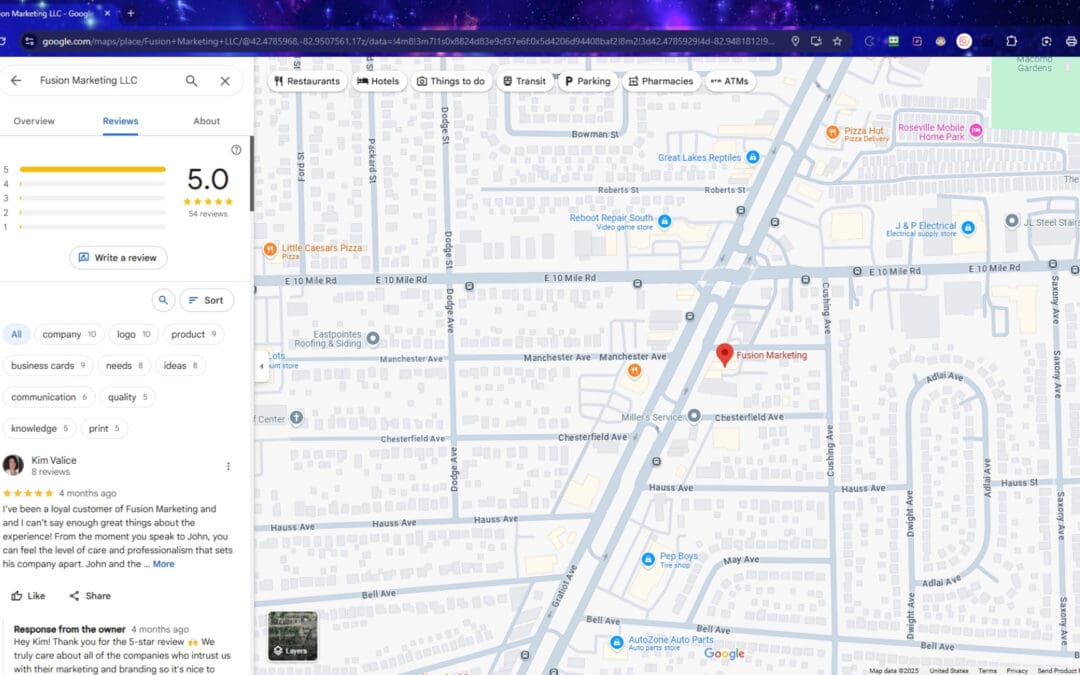The width and height of the screenshot is (1080, 675).
Task: Click the Fusion Marketing red map pin
Action: tap(725, 355)
